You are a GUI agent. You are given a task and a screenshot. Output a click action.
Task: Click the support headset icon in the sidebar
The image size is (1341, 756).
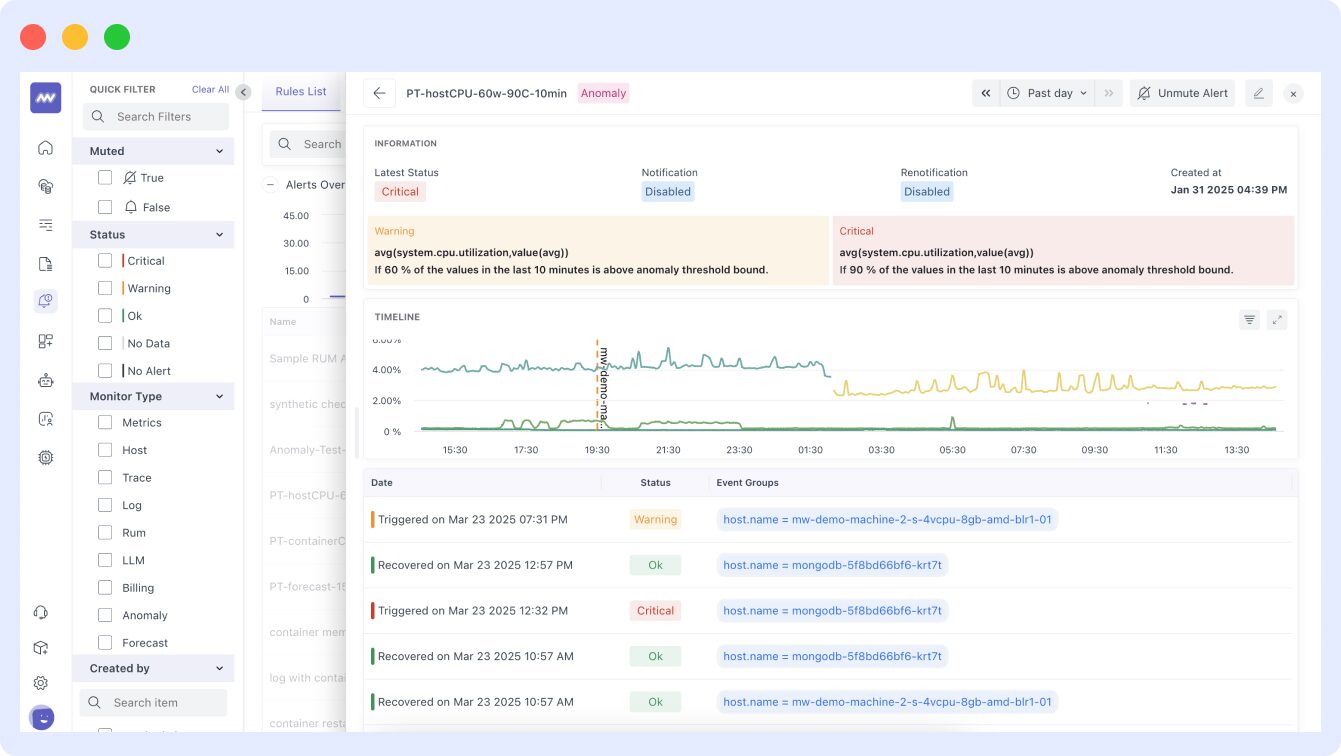[40, 611]
